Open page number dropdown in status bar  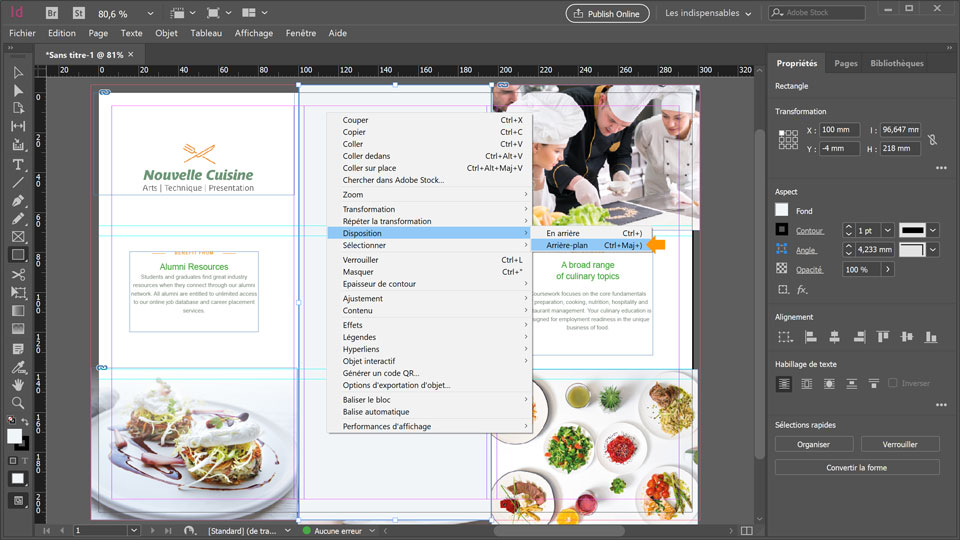click(x=133, y=530)
